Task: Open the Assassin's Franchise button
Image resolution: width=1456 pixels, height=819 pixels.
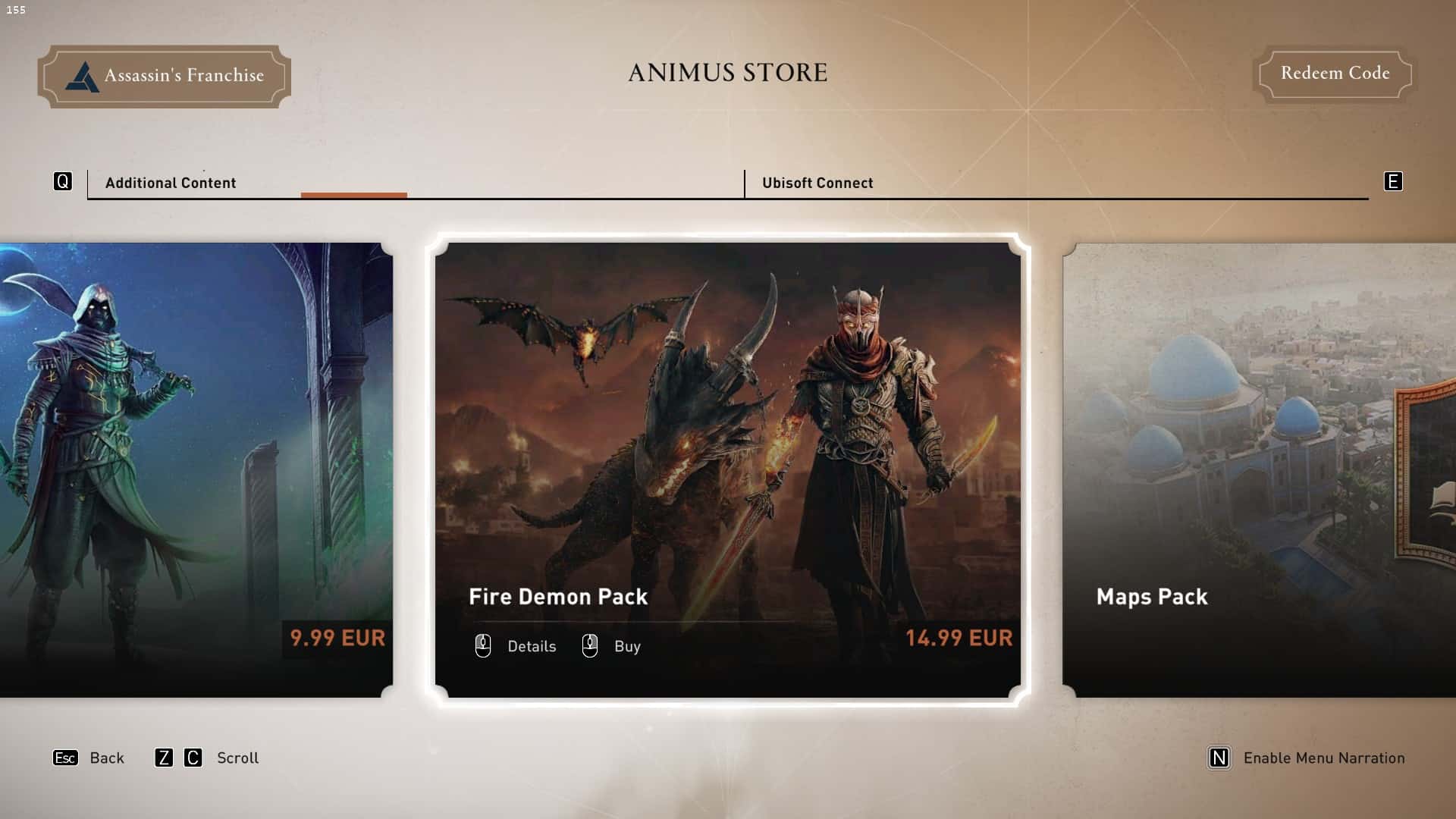Action: 165,76
